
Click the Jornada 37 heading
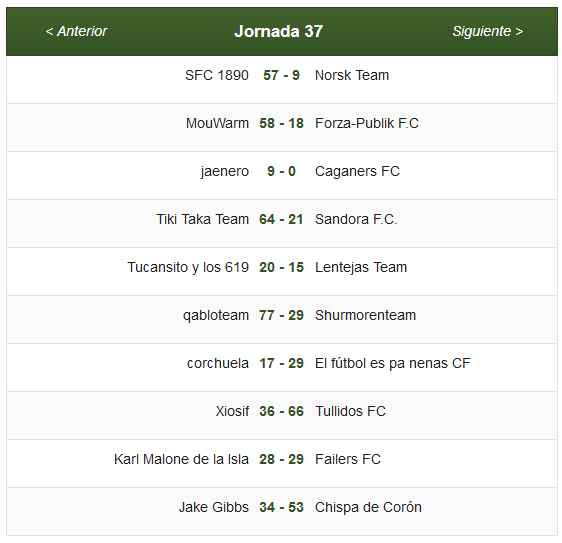click(278, 32)
